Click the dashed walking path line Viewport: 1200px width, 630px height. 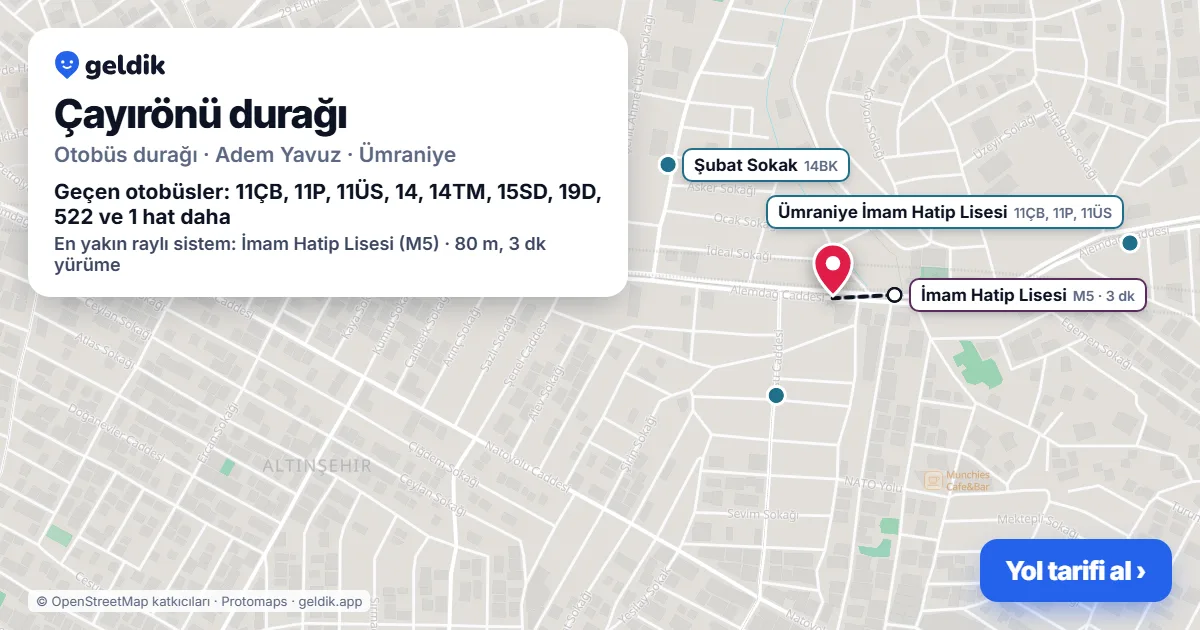859,297
